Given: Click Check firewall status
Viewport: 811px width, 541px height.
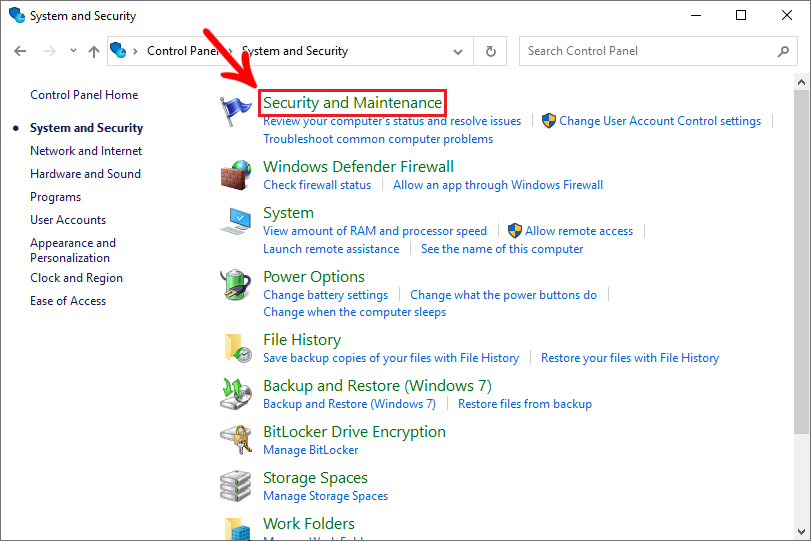Looking at the screenshot, I should coord(317,185).
